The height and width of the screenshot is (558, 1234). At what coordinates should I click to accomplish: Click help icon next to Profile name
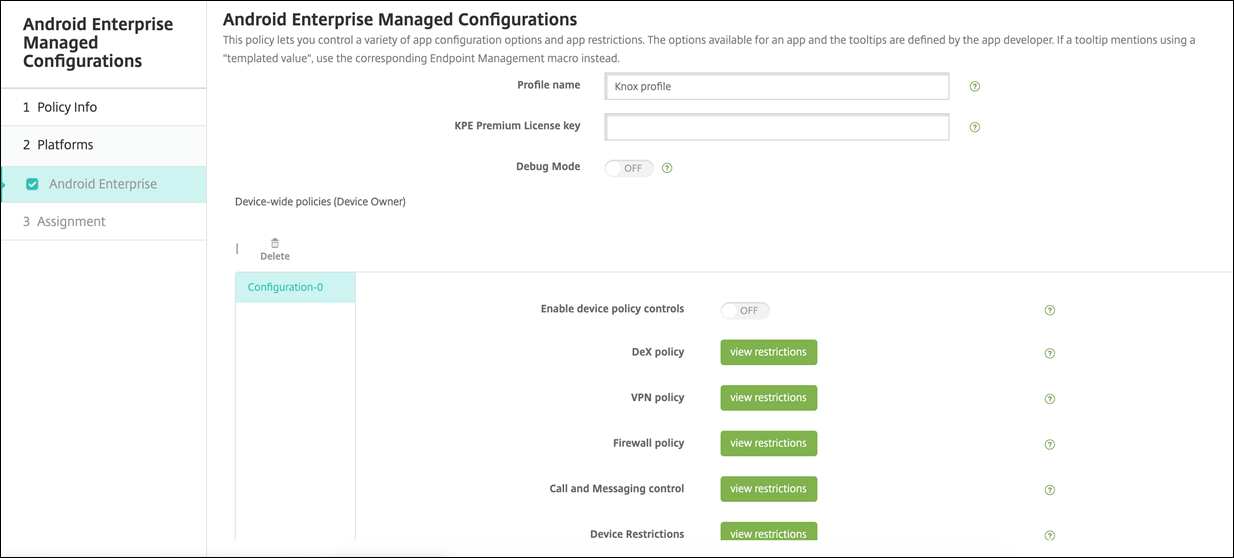pos(975,87)
